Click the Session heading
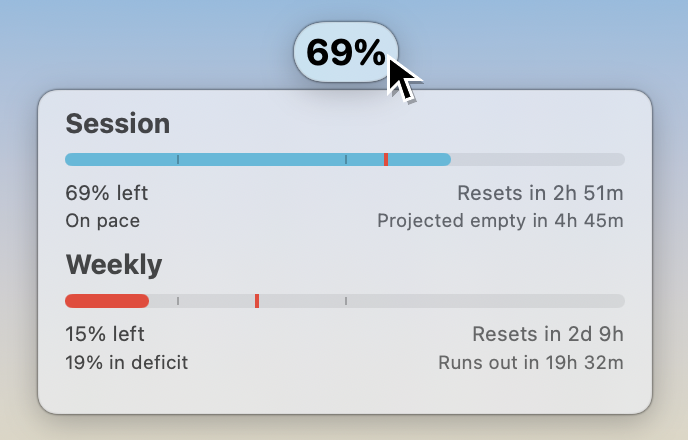 click(118, 124)
